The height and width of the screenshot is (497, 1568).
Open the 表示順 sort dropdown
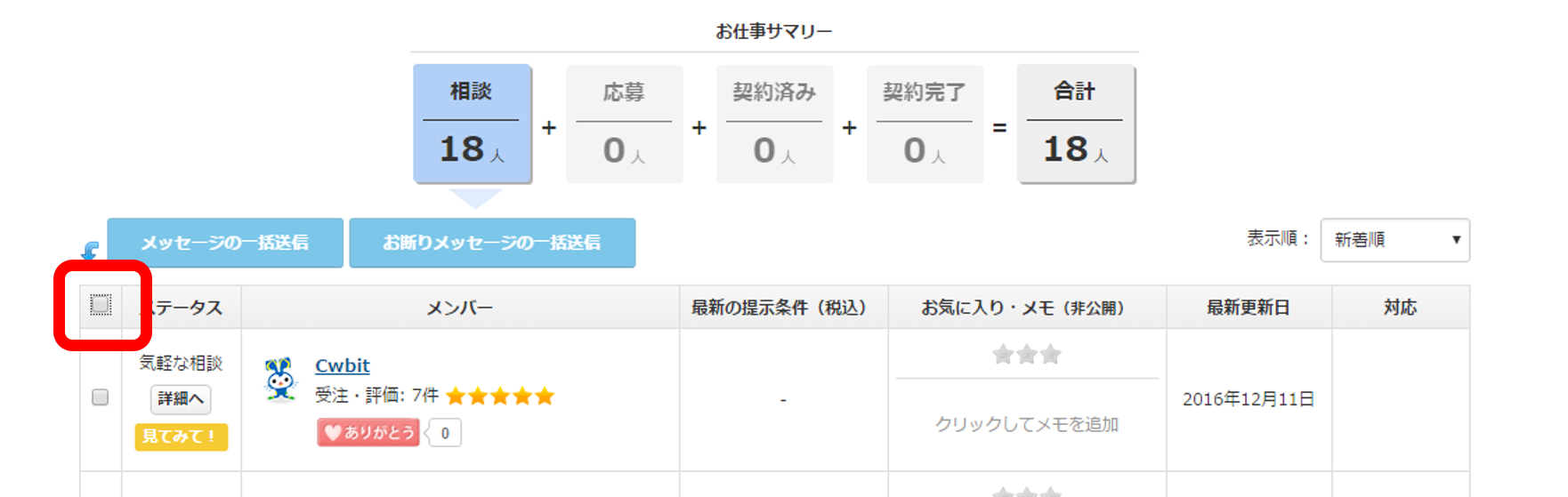click(x=1394, y=240)
